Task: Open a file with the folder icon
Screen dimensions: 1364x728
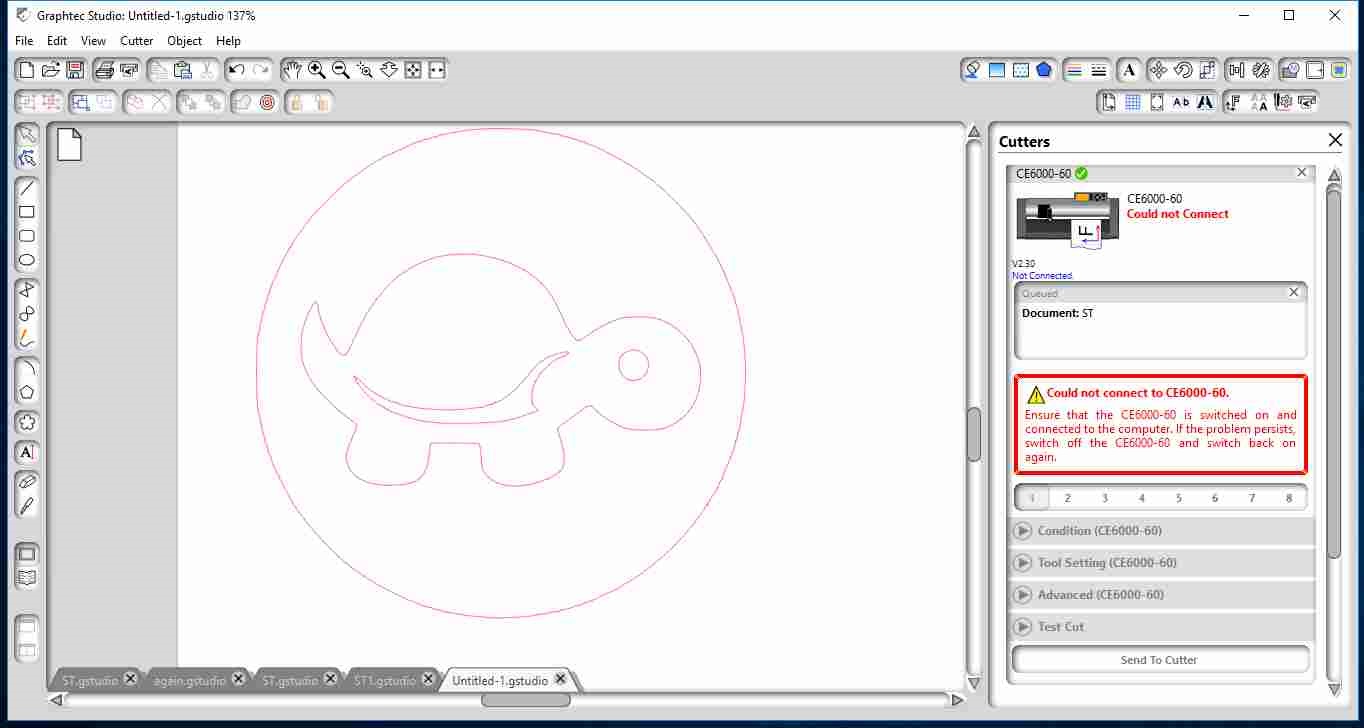Action: coord(51,70)
